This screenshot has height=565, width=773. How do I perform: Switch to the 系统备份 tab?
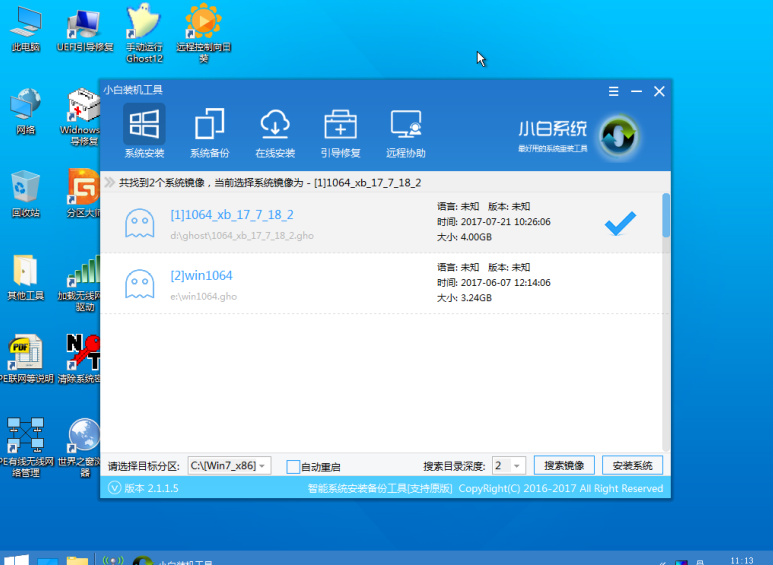pyautogui.click(x=210, y=132)
